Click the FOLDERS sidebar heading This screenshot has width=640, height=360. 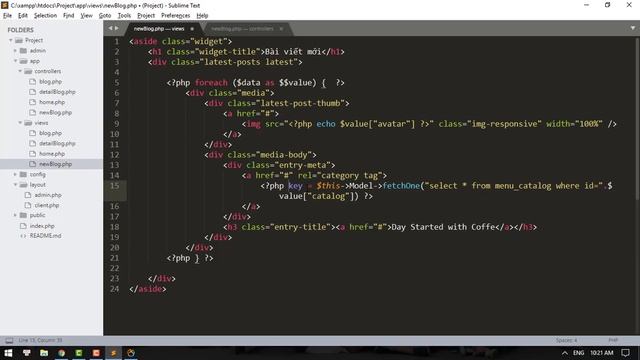click(20, 30)
